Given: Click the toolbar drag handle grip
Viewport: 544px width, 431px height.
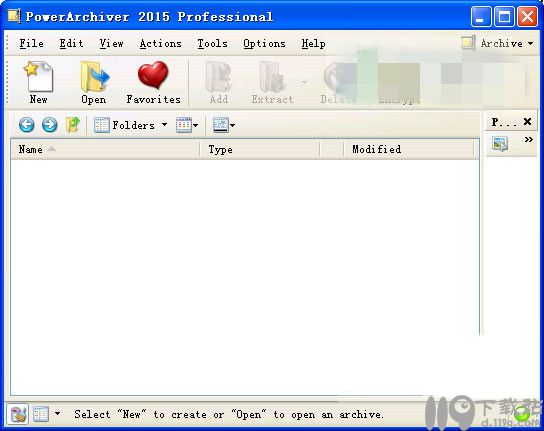Looking at the screenshot, I should (x=7, y=83).
